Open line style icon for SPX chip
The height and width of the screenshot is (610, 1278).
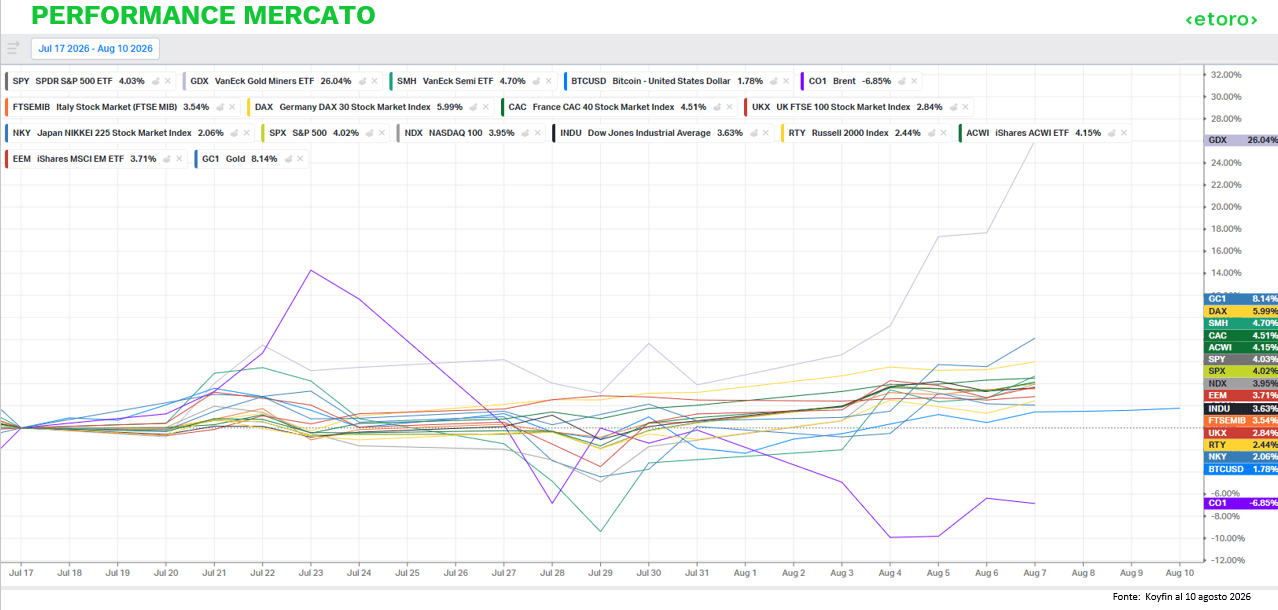pos(369,133)
